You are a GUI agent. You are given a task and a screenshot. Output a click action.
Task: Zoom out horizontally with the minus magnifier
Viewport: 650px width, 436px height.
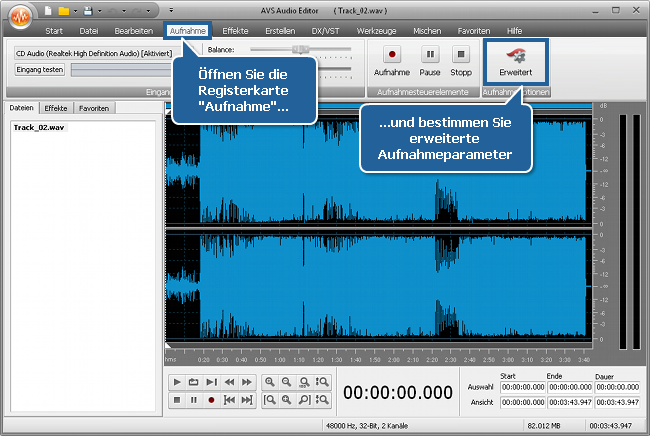tap(287, 382)
